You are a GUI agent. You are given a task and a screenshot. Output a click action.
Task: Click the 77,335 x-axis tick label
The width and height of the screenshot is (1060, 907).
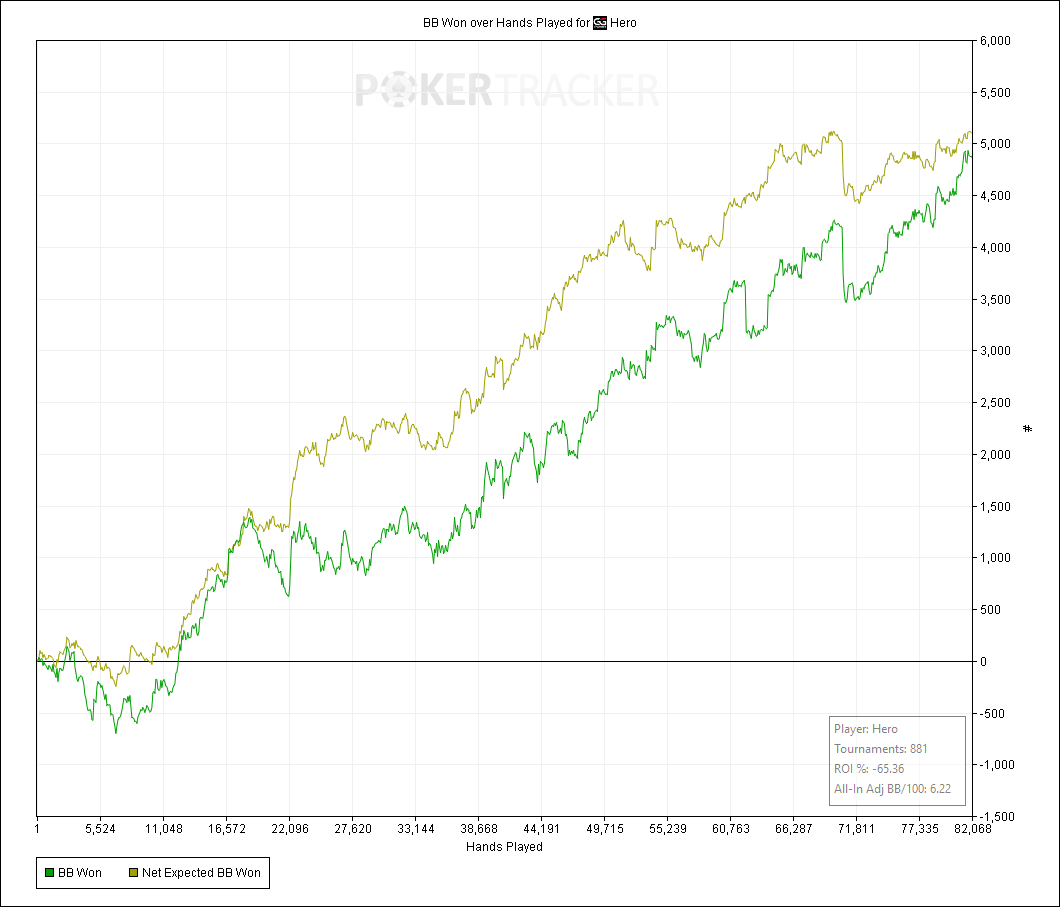tap(919, 829)
